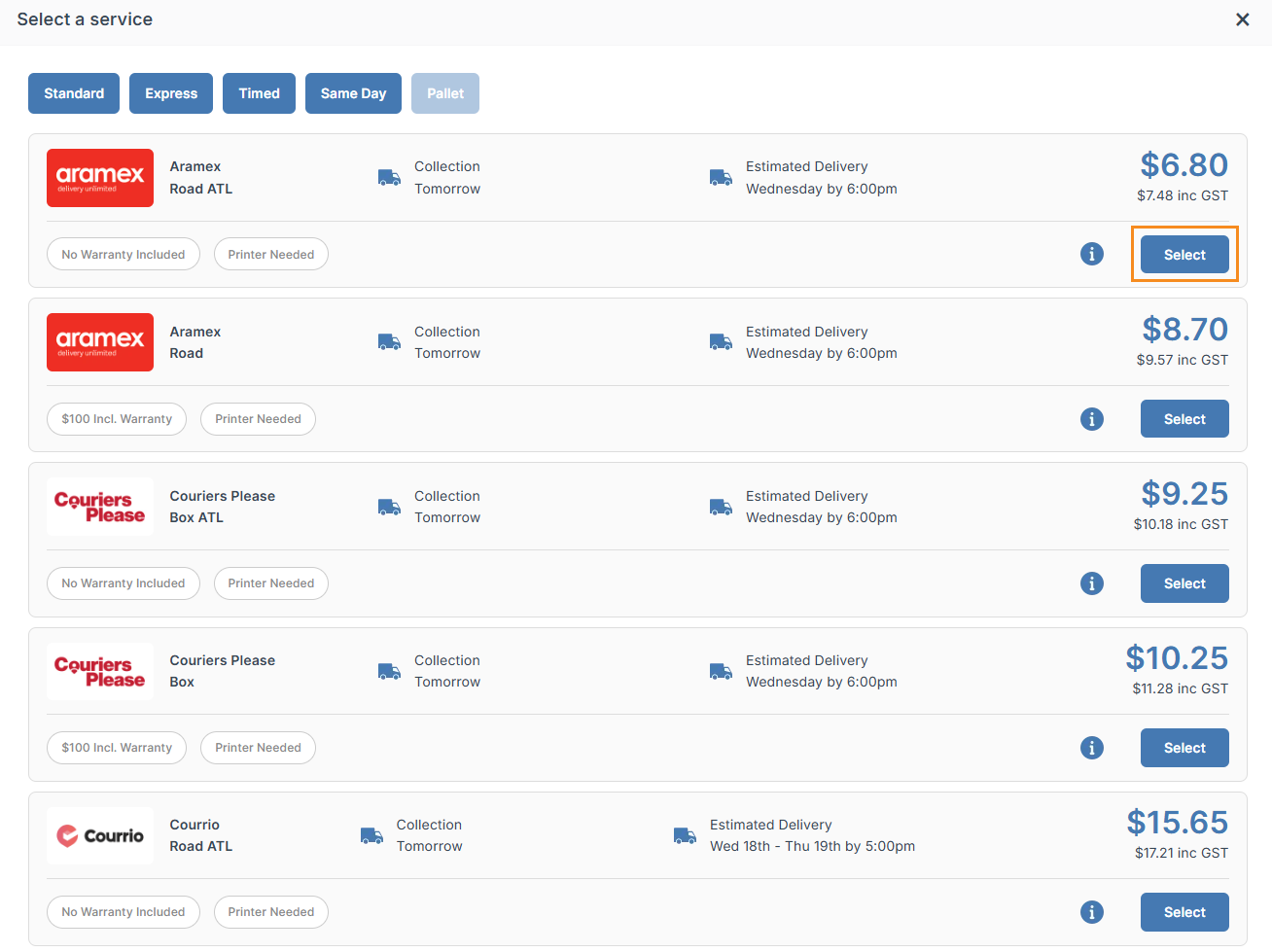
Task: Open service details for Aramex Road ATL
Action: click(x=1092, y=254)
